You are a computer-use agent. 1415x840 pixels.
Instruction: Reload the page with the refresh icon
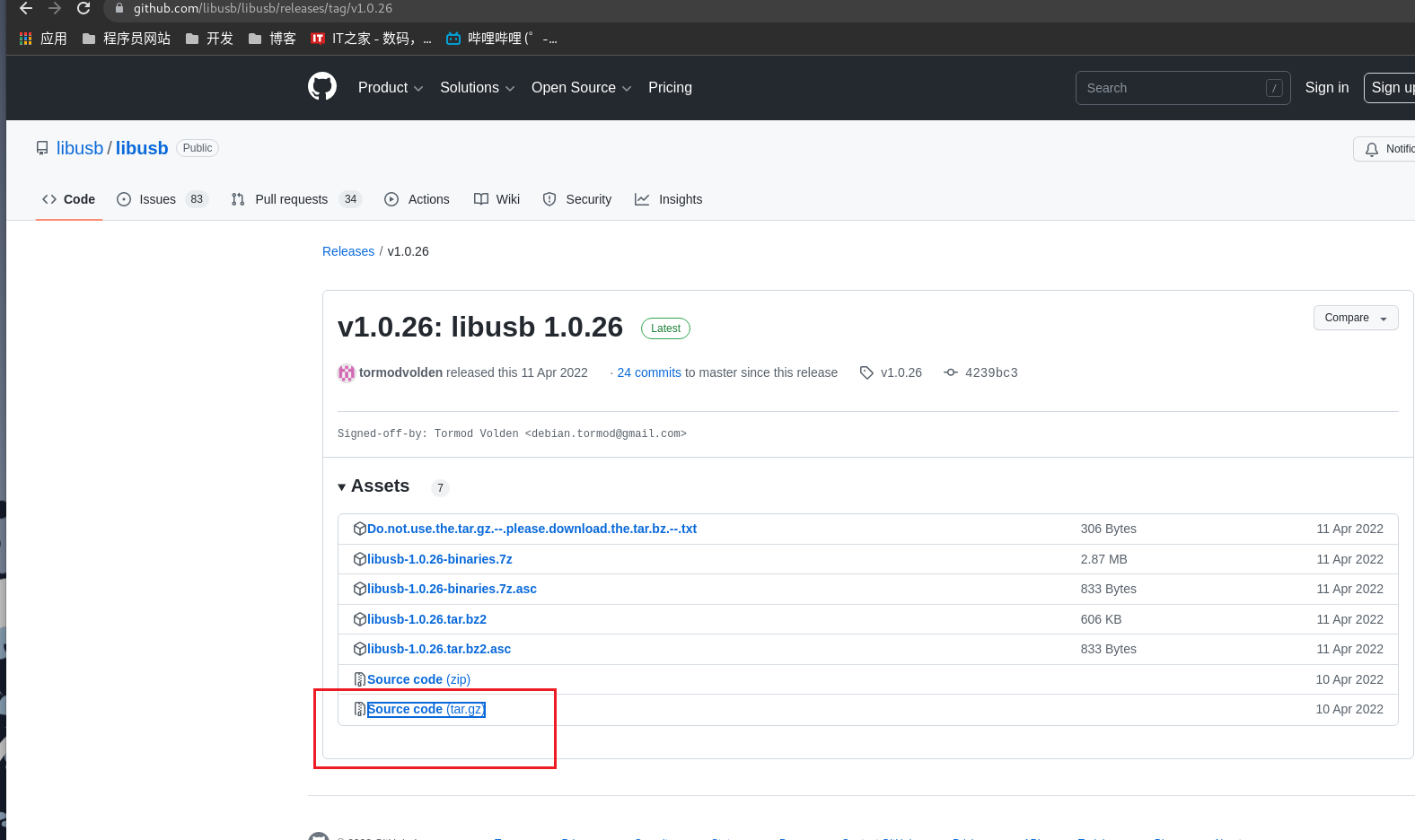click(x=83, y=8)
